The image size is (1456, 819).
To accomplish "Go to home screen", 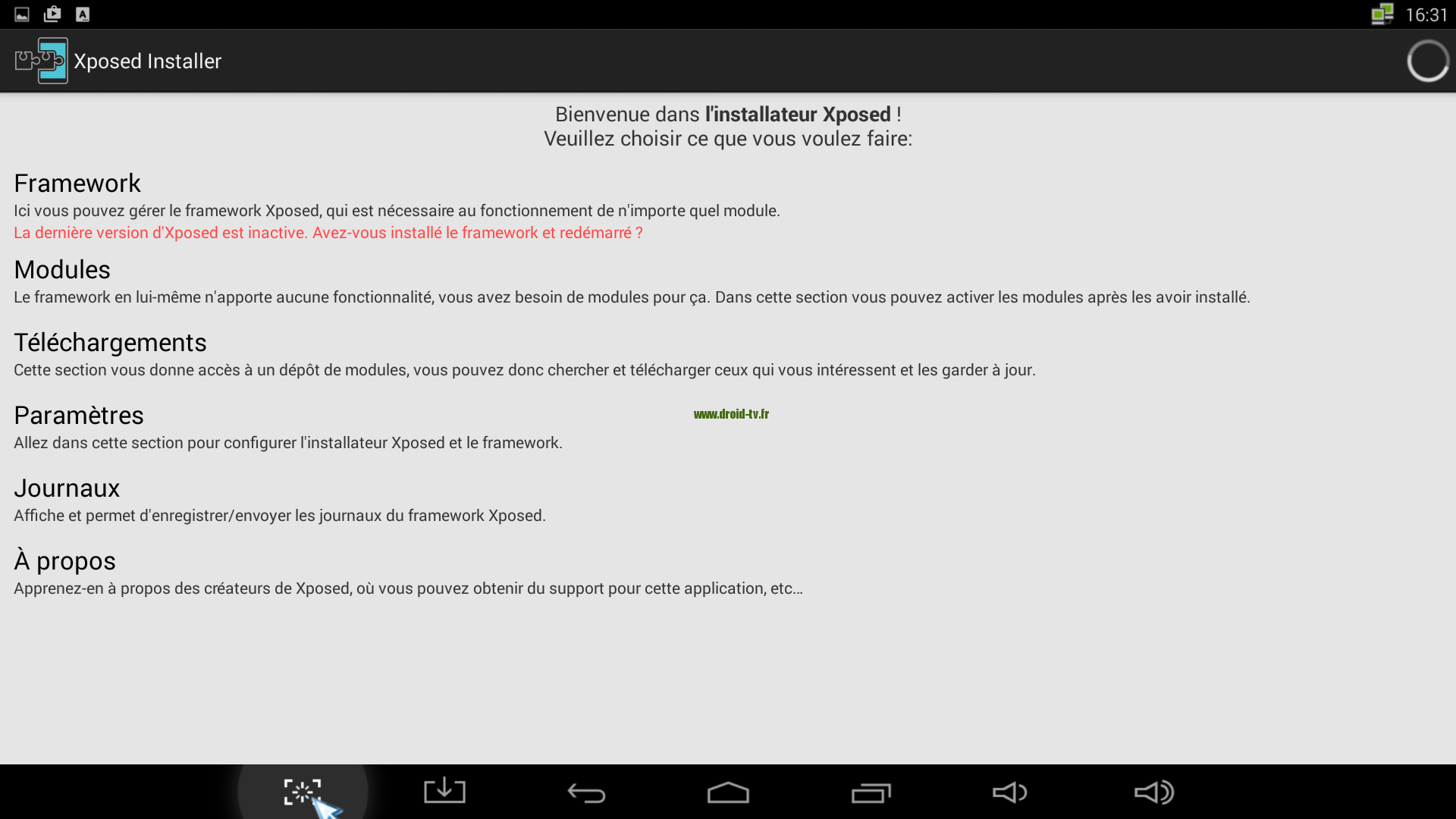I will pos(728,791).
